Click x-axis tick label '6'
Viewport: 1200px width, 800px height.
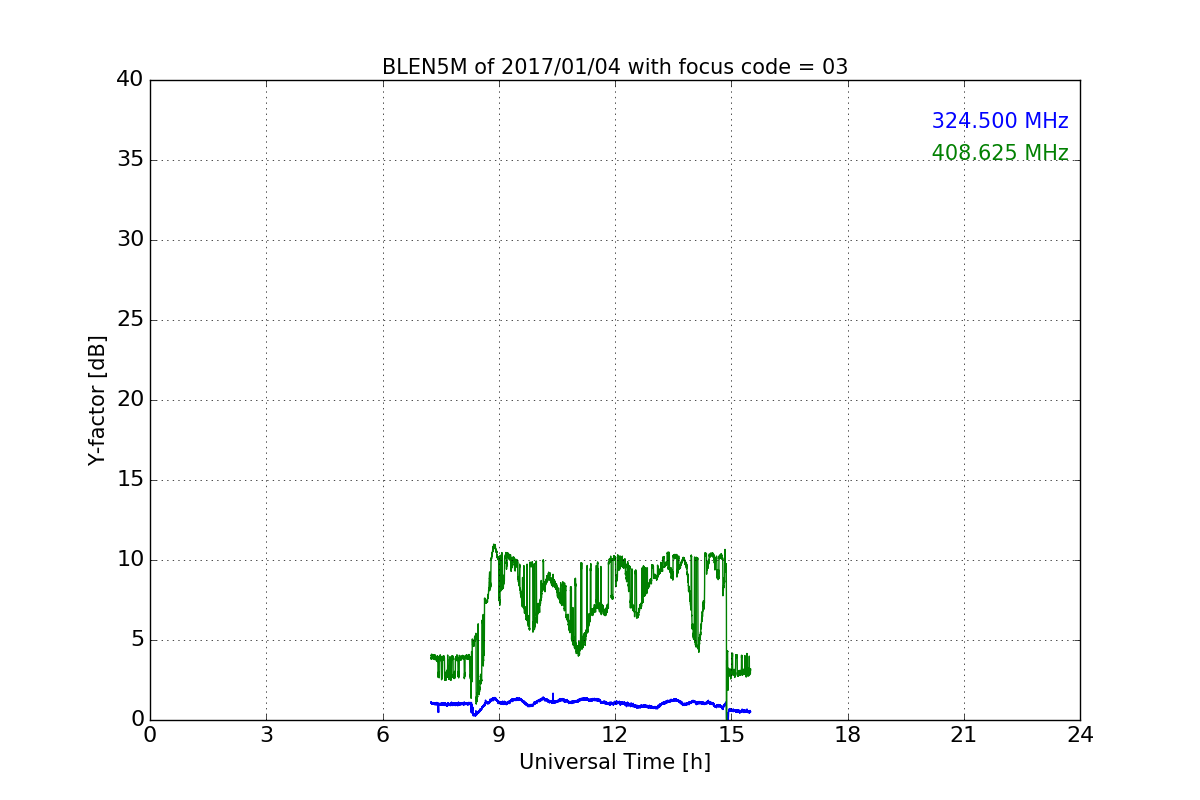[383, 735]
